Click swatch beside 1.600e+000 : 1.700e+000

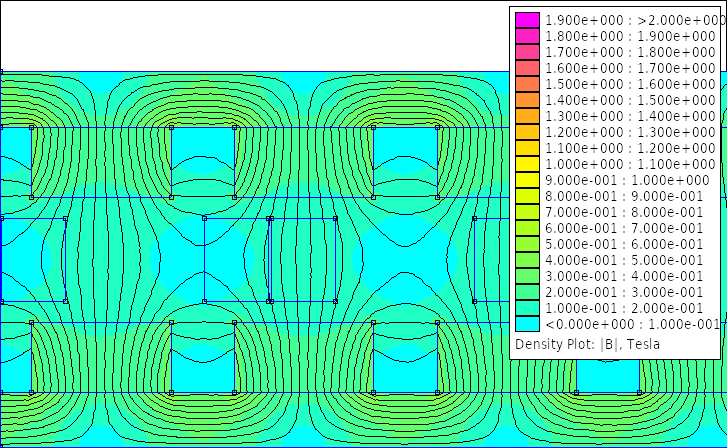click(527, 68)
